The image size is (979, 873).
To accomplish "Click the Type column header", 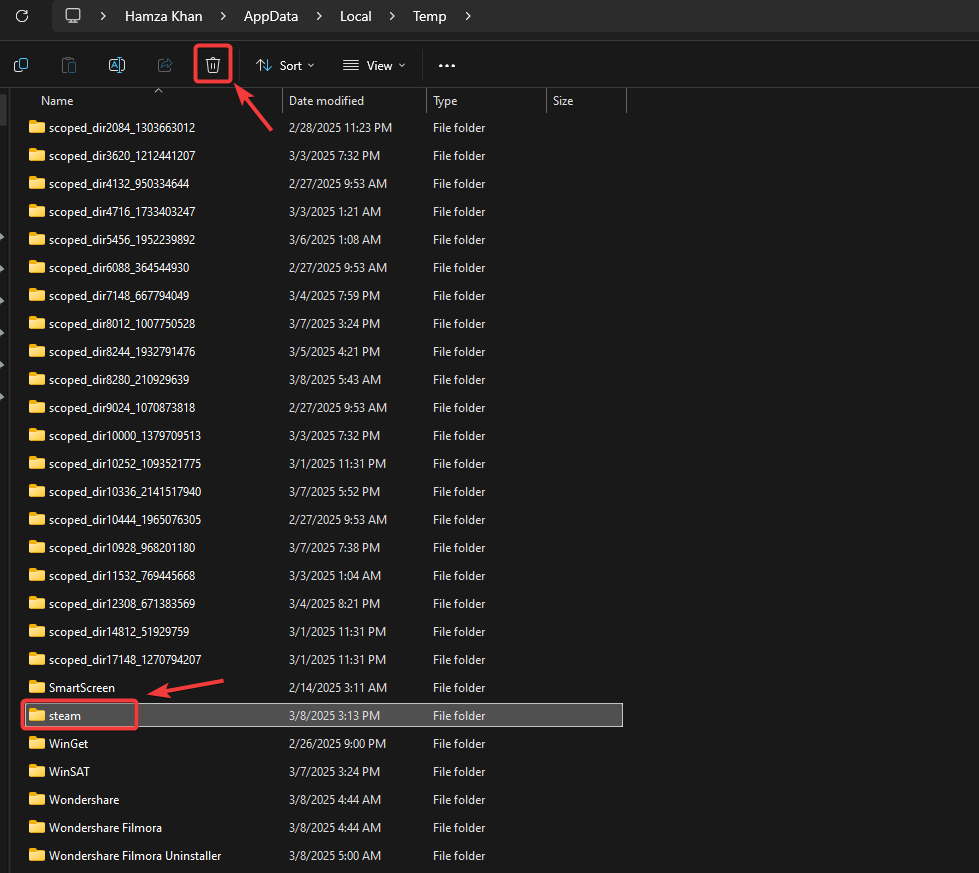I will pos(445,101).
